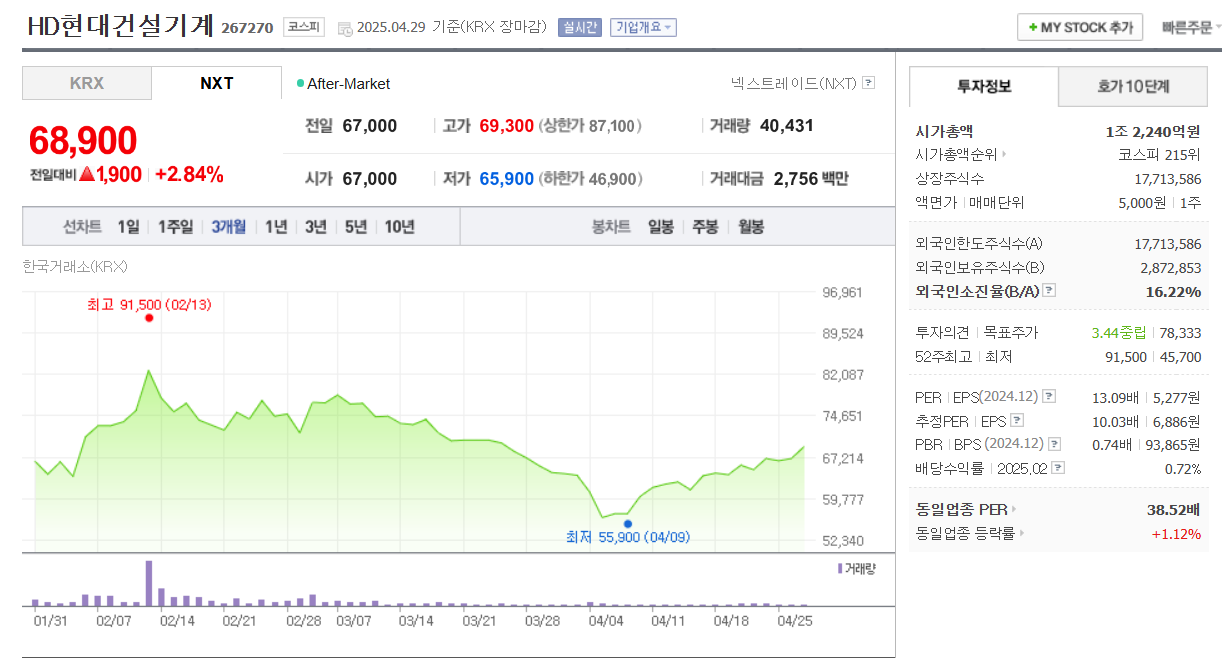Click the red 최고 91,500 chart marker
This screenshot has width=1231, height=658.
click(149, 318)
